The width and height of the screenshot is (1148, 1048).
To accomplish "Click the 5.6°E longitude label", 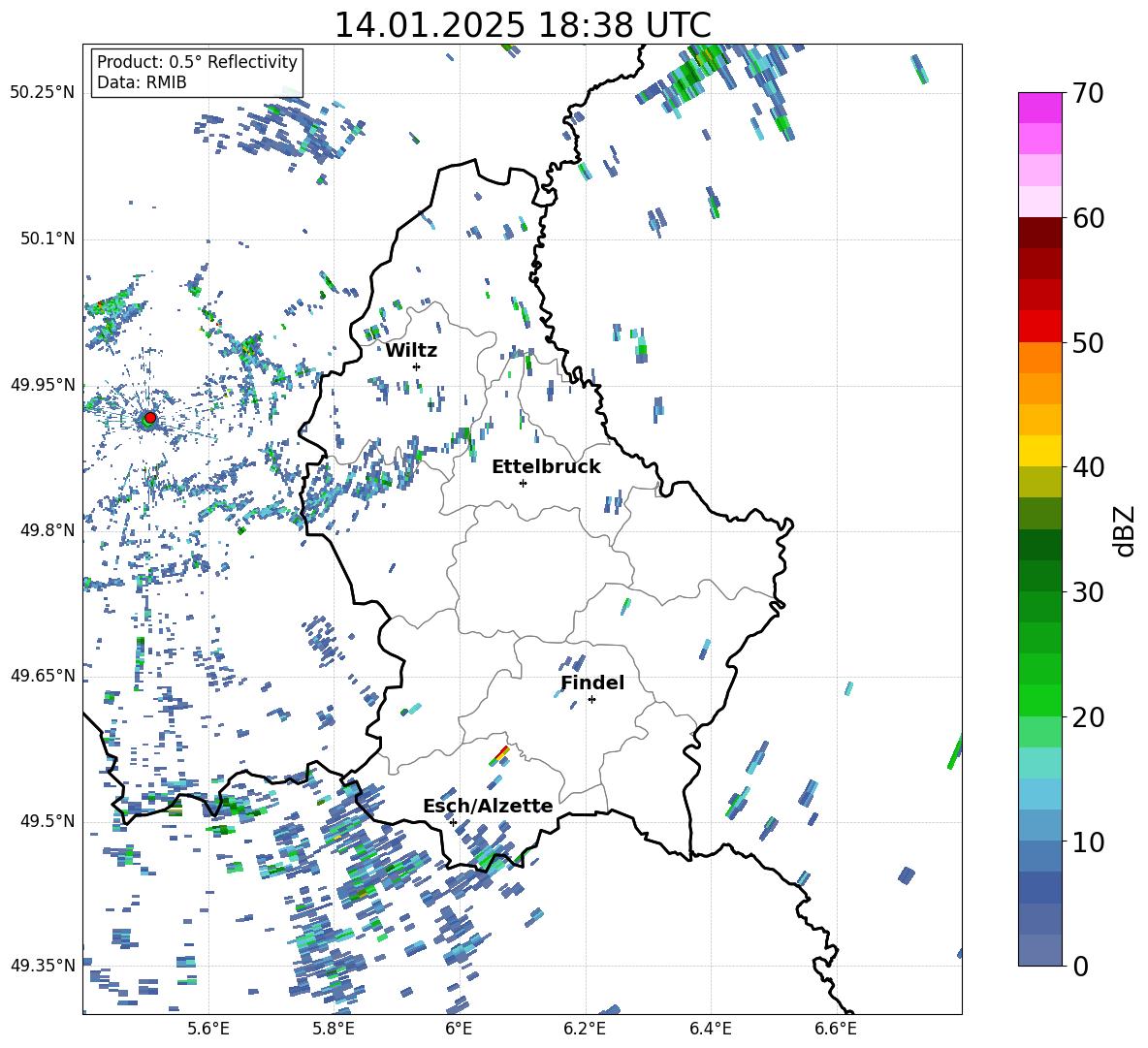I will pos(208,1030).
